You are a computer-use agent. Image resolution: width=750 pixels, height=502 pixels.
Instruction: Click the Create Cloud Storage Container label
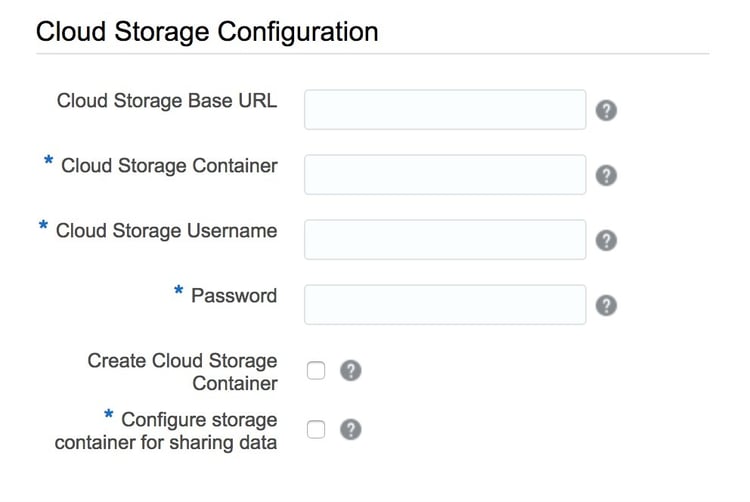pos(182,372)
